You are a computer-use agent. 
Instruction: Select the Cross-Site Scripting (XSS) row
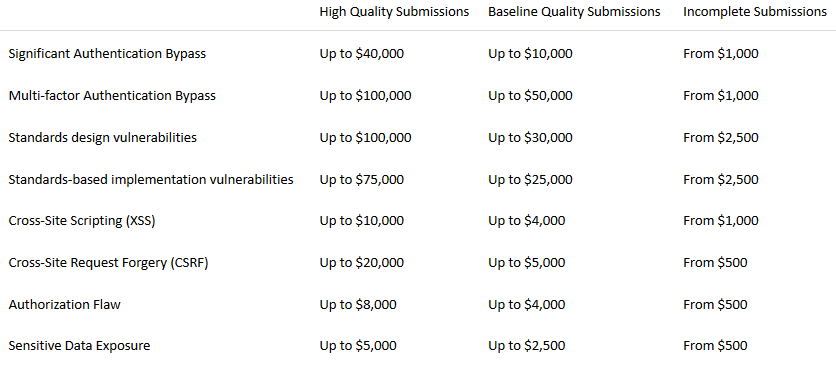click(418, 221)
